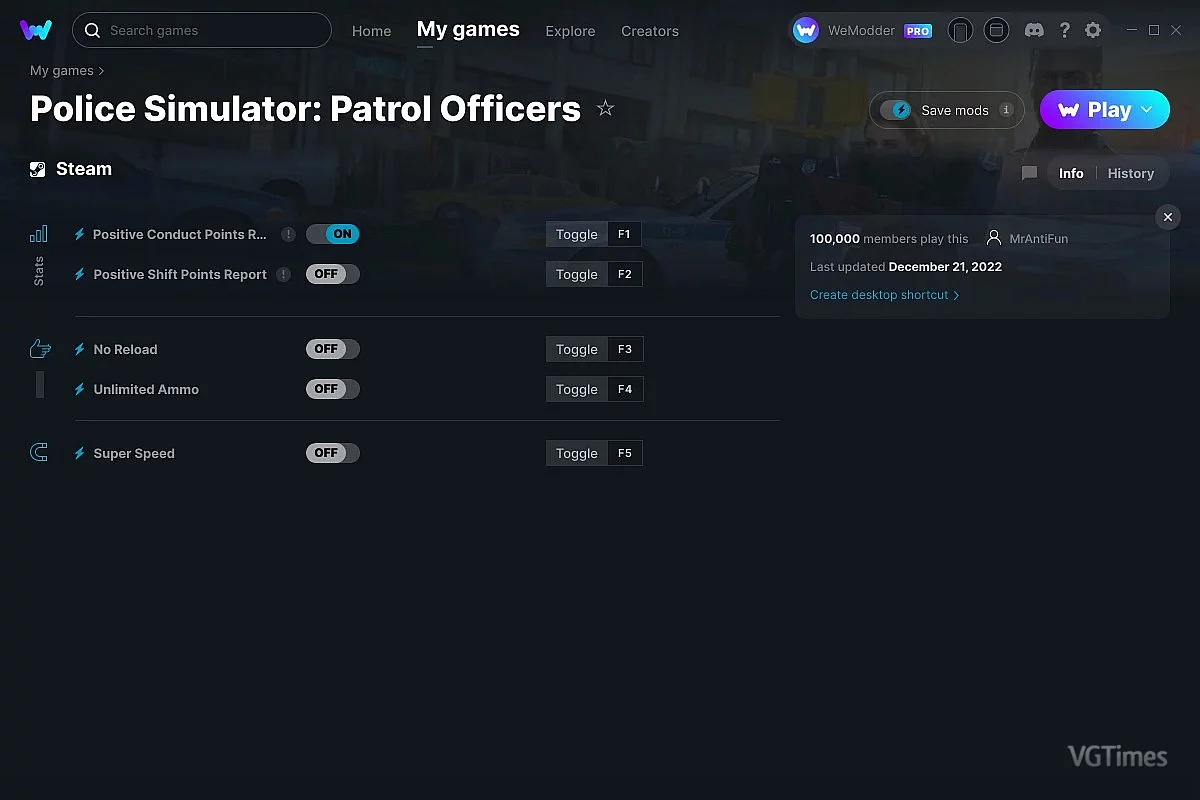Open the WeModder profile avatar
This screenshot has height=800, width=1200.
coord(806,31)
